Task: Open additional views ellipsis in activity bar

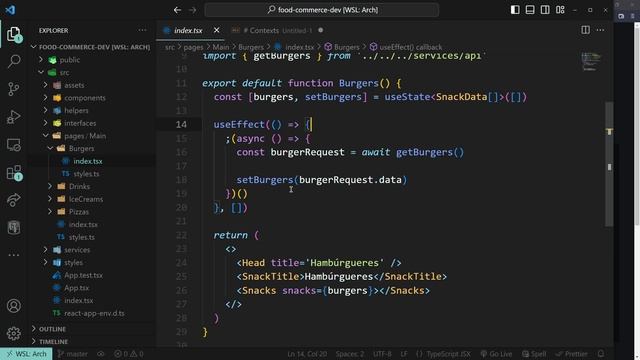Action: [13, 255]
